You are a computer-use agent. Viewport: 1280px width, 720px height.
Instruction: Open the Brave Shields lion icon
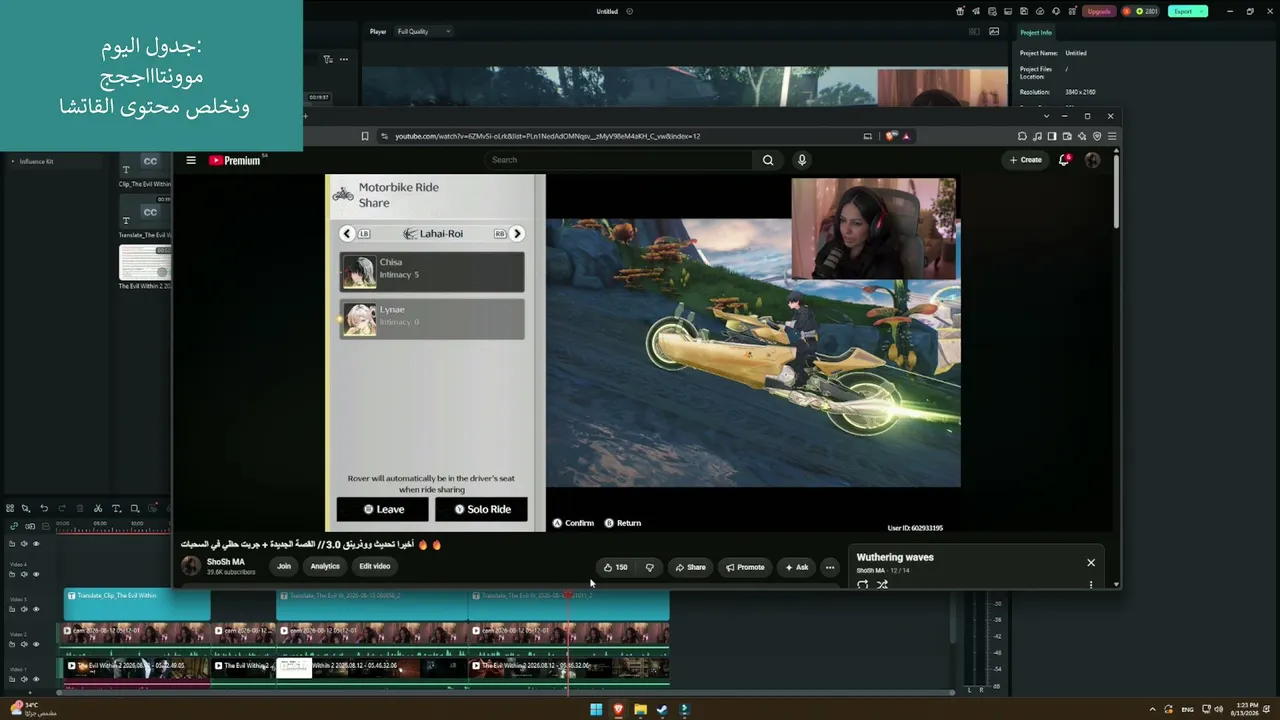click(889, 136)
